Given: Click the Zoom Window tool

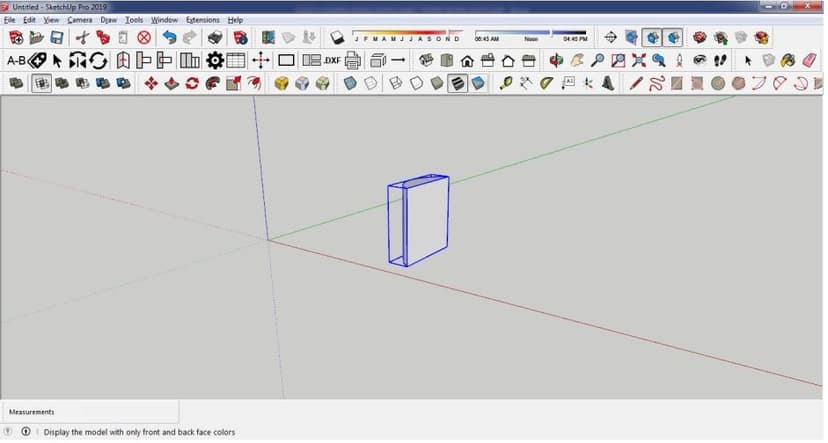Looking at the screenshot, I should (618, 61).
